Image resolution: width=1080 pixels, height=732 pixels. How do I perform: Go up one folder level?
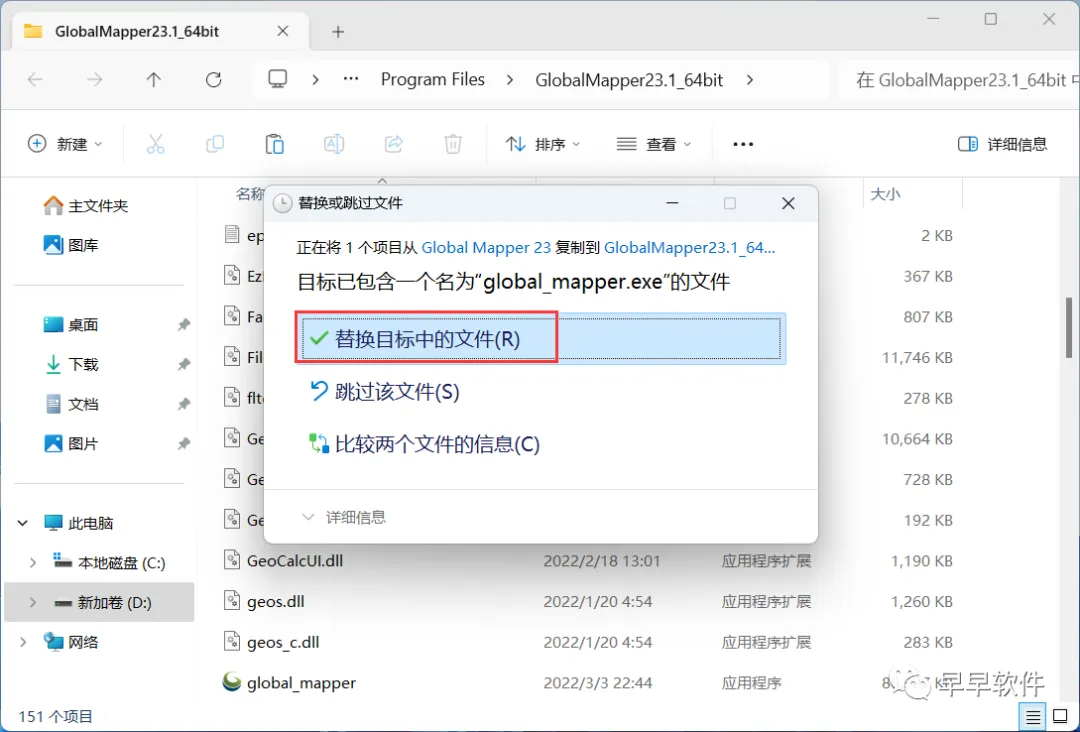[154, 80]
